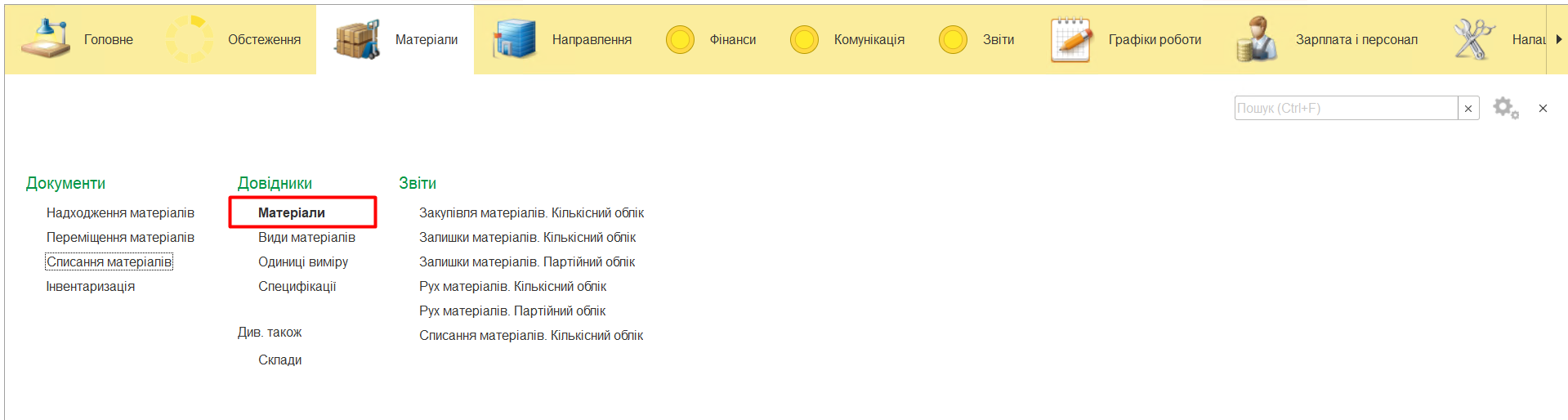This screenshot has width=1568, height=420.
Task: Close the functions menu panel
Action: 1543,108
